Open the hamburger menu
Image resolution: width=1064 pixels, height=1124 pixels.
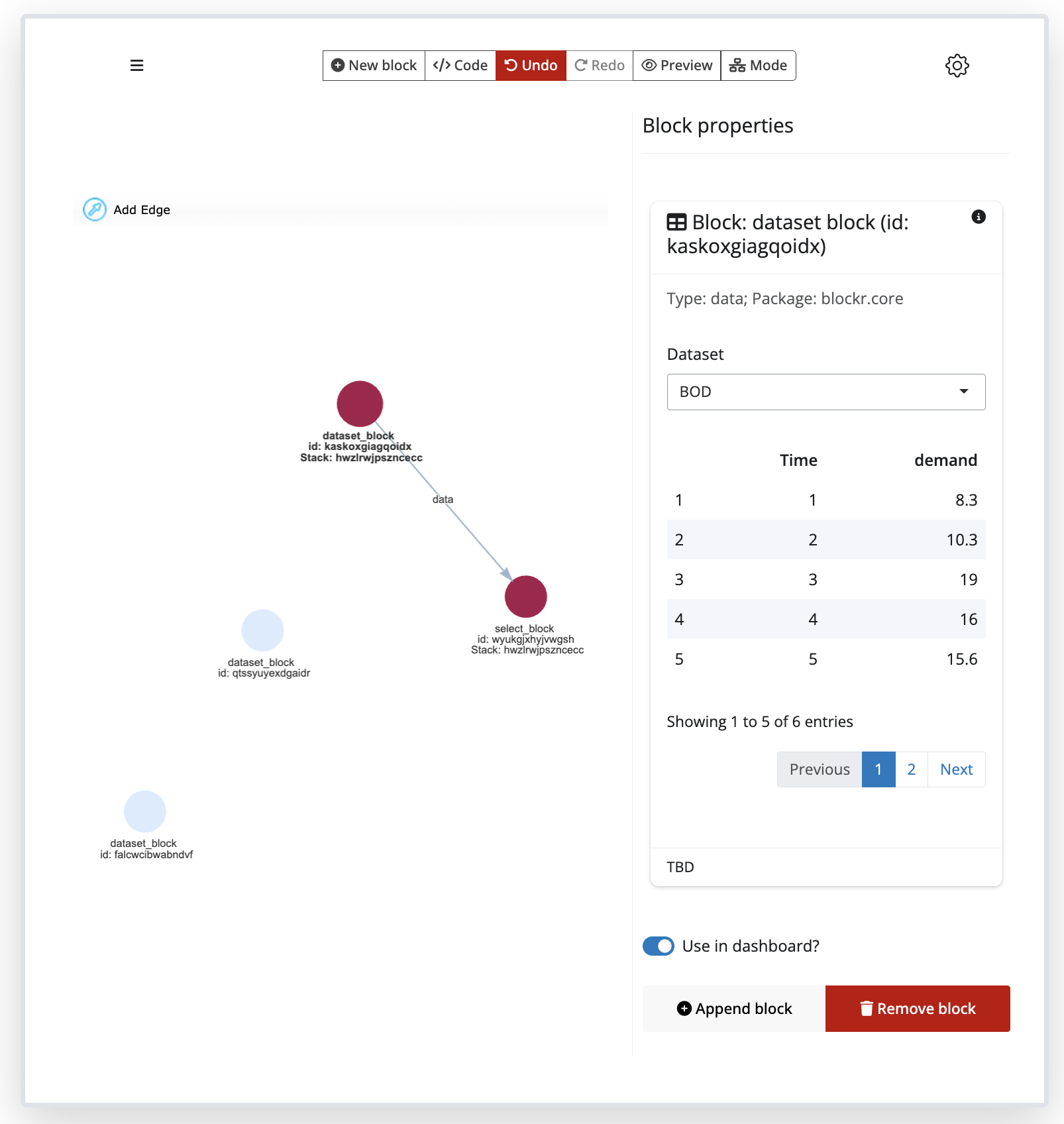[137, 65]
